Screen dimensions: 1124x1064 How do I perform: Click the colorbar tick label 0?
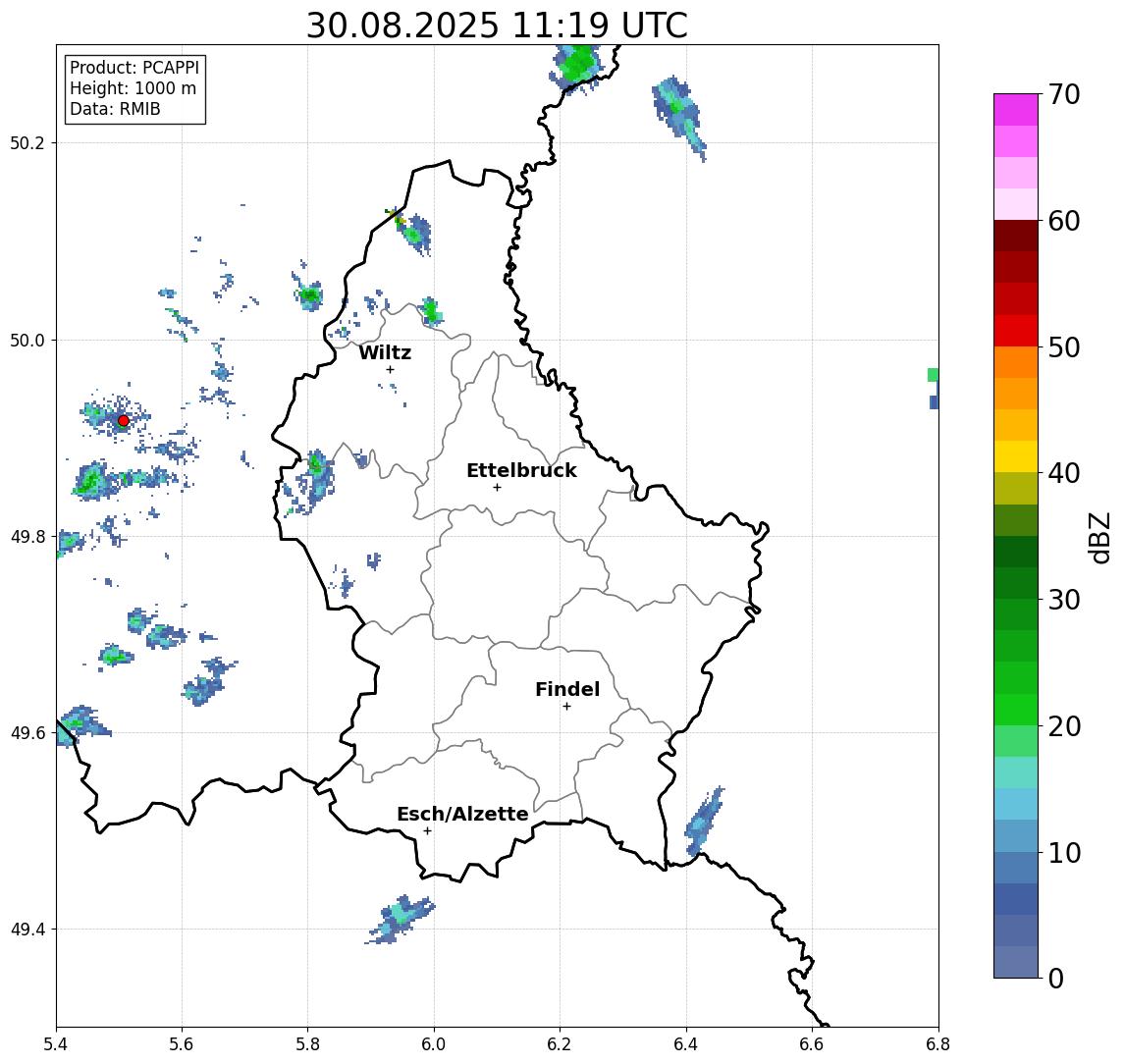[1056, 978]
